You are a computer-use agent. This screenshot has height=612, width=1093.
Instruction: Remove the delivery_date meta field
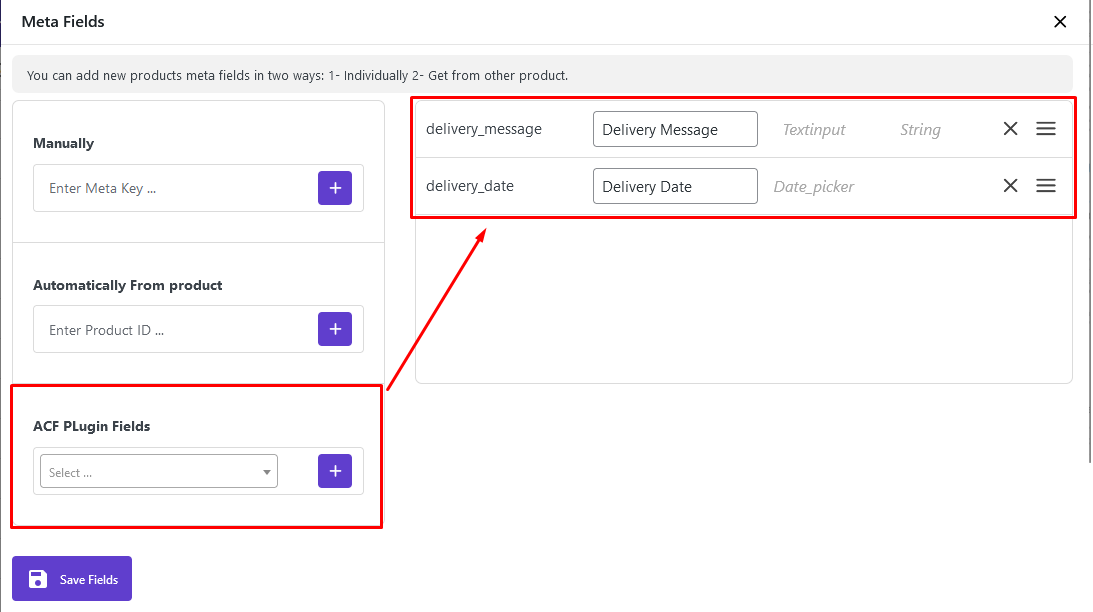1010,186
